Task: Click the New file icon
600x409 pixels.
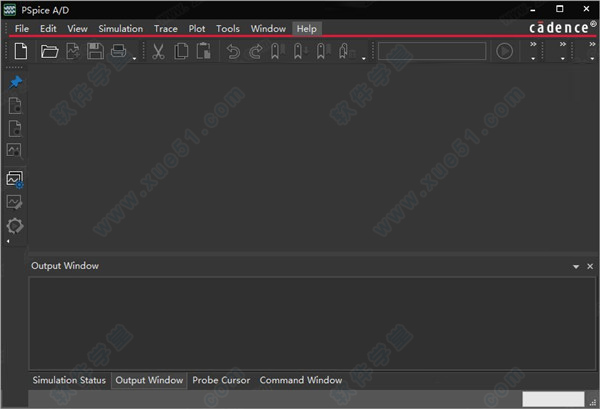Action: pyautogui.click(x=20, y=51)
